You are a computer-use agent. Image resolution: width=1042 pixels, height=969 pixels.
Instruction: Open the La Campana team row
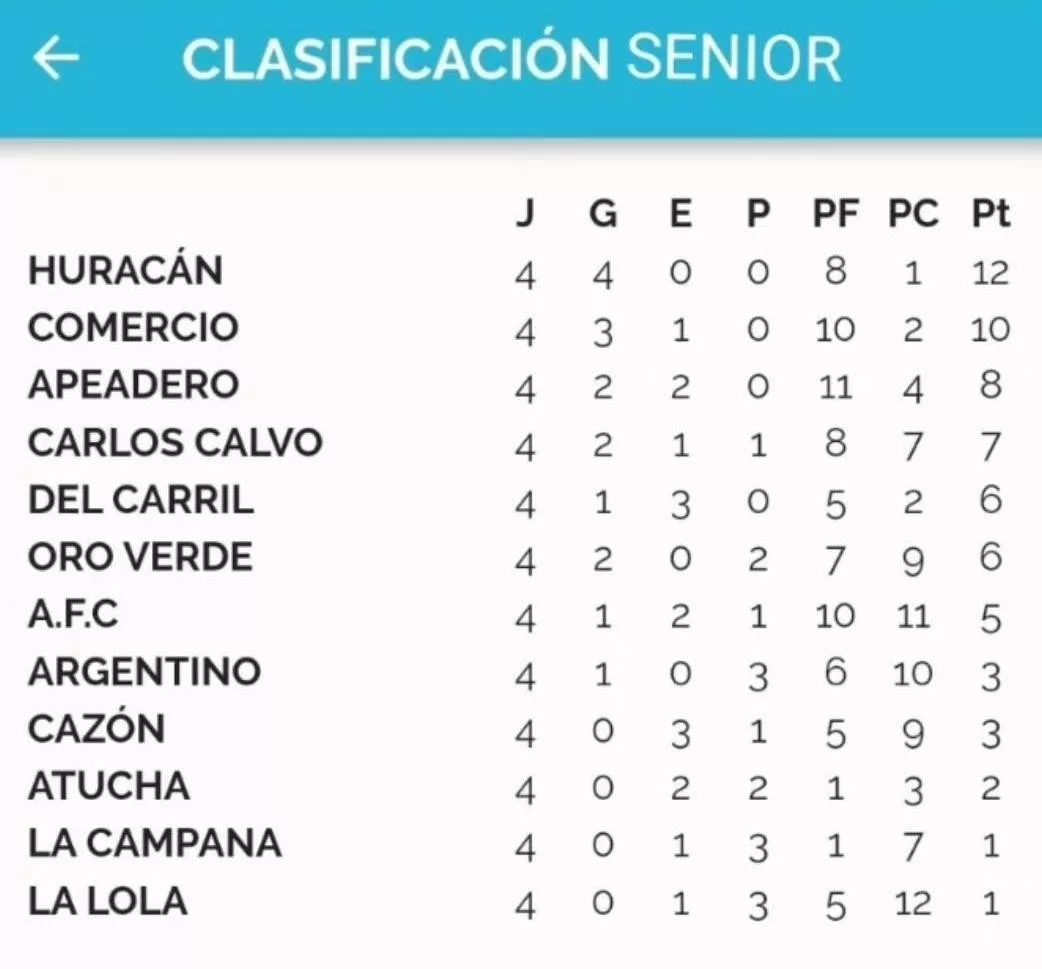154,843
